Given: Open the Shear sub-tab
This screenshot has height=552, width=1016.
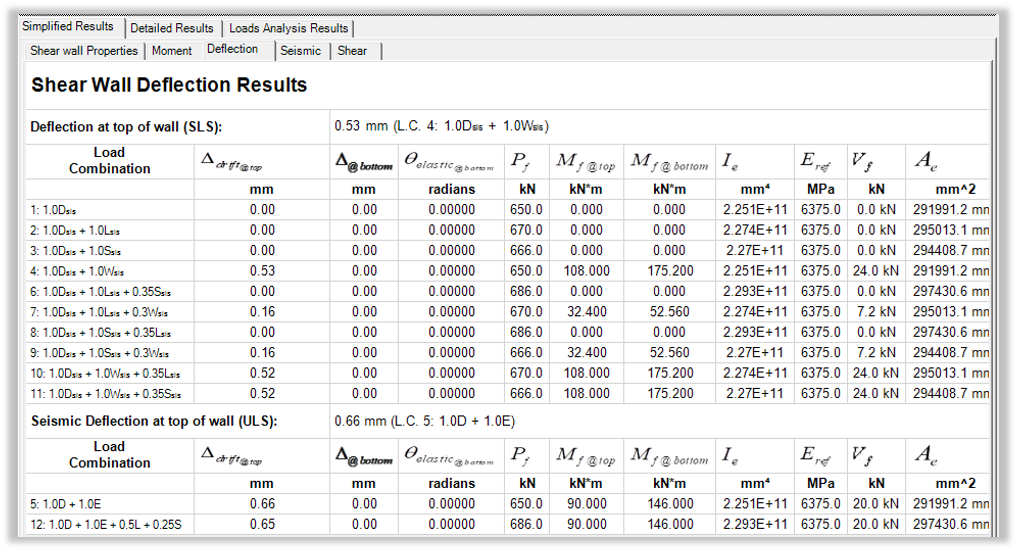Looking at the screenshot, I should (x=352, y=50).
